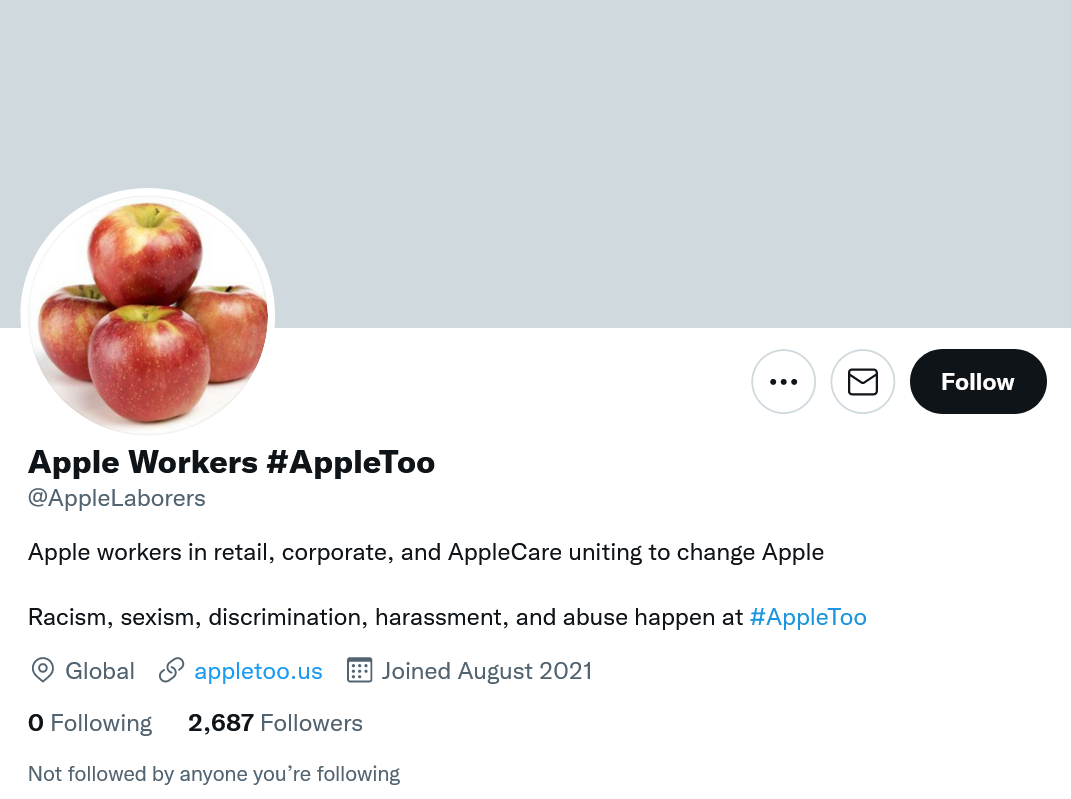Click the @AppleLaborers handle

[x=117, y=499]
